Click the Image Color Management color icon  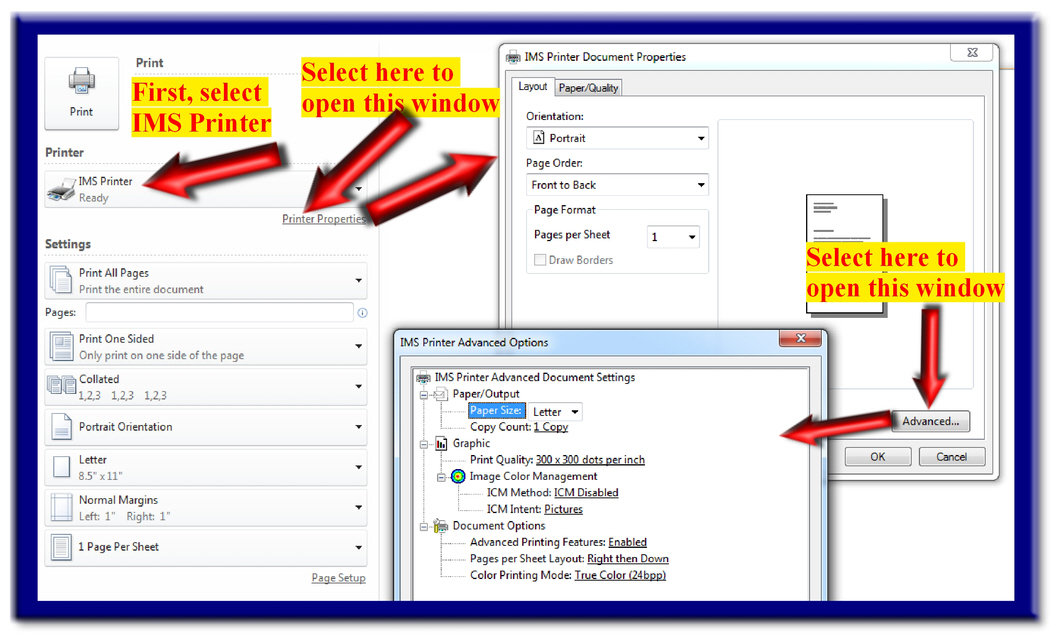tap(459, 476)
